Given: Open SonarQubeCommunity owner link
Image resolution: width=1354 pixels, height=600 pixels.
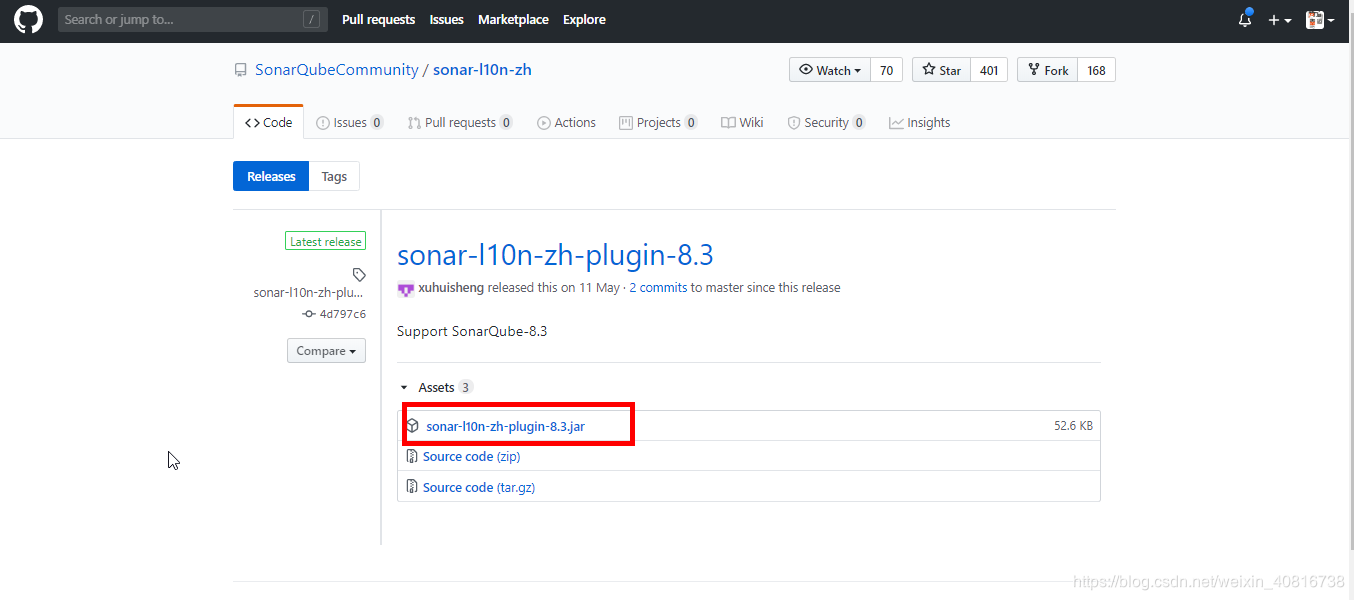Looking at the screenshot, I should [x=337, y=70].
